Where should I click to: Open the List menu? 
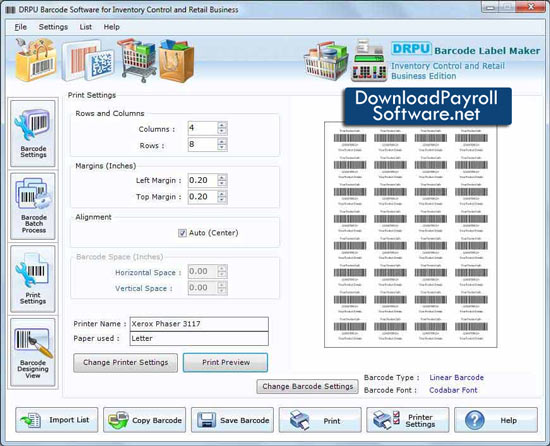click(86, 27)
